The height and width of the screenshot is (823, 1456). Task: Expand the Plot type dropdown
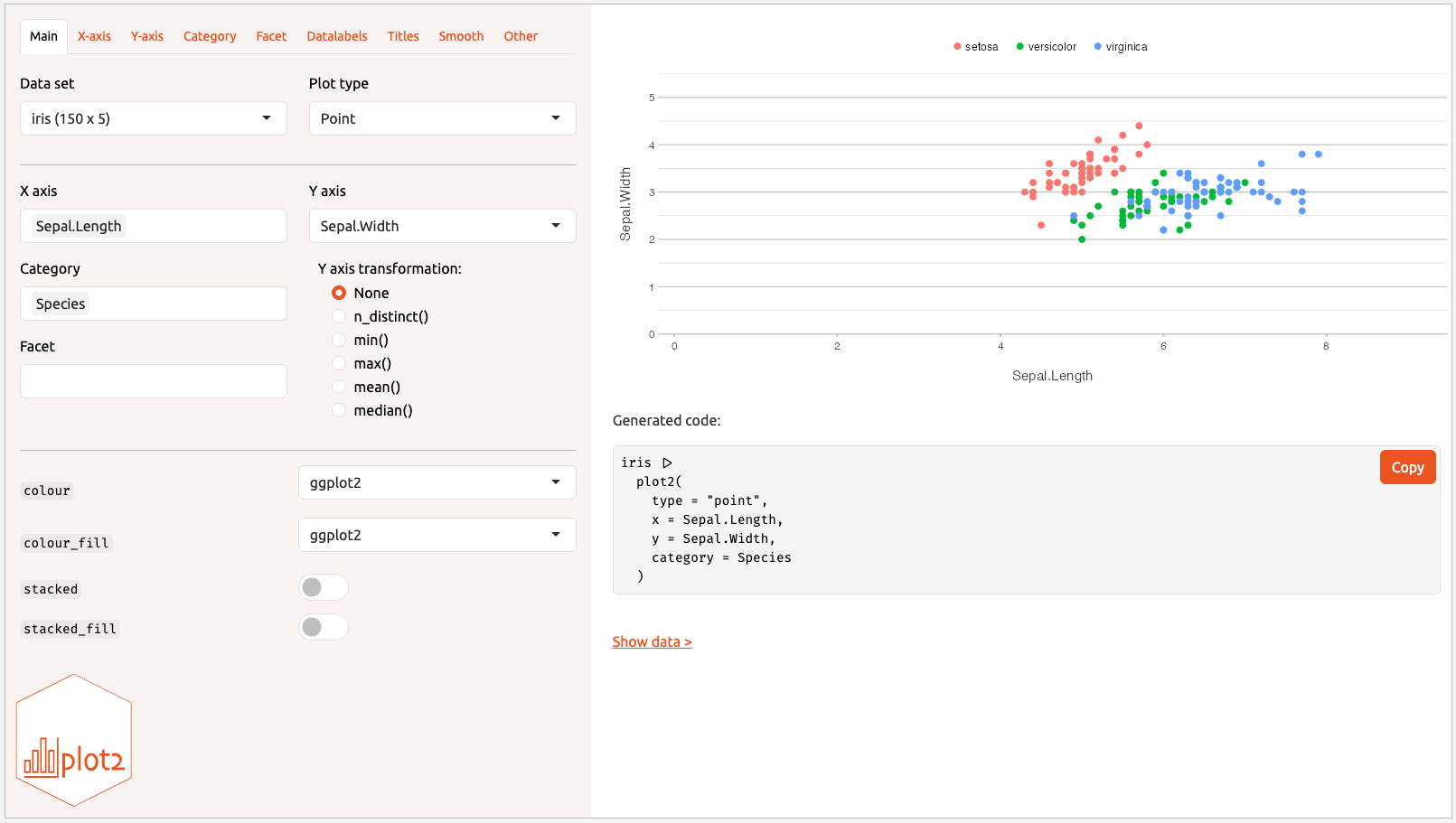point(442,118)
